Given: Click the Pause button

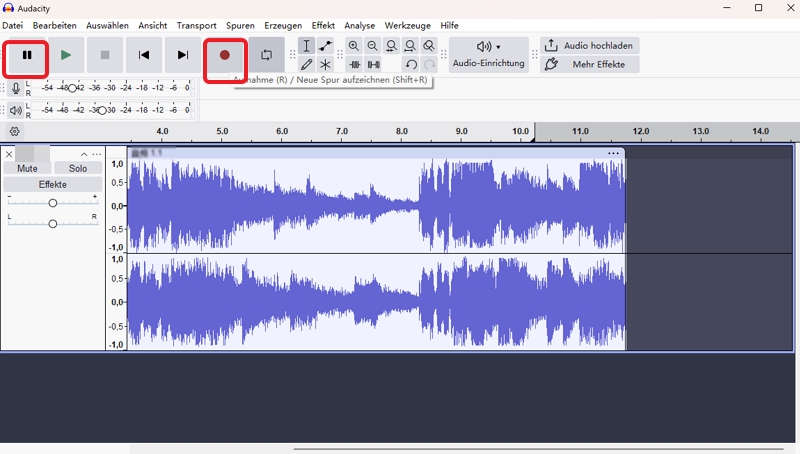Looking at the screenshot, I should pyautogui.click(x=27, y=55).
